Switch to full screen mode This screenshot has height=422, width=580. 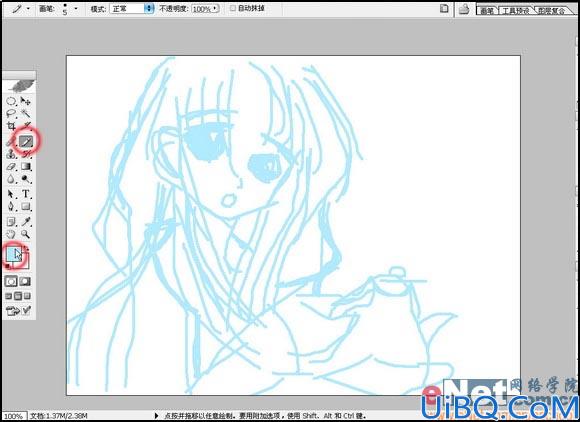27,296
